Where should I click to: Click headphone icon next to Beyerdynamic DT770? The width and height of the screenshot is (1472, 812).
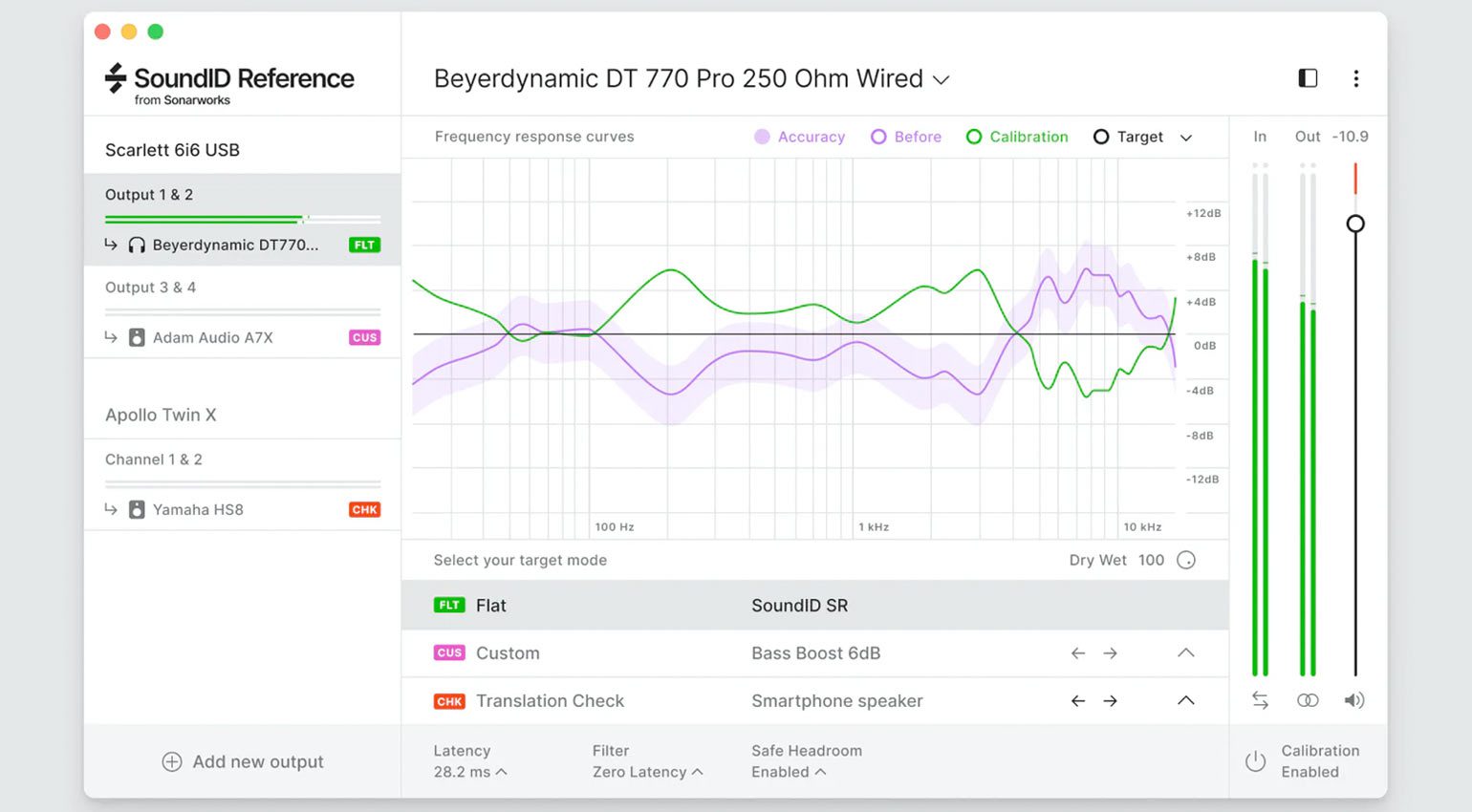[137, 246]
